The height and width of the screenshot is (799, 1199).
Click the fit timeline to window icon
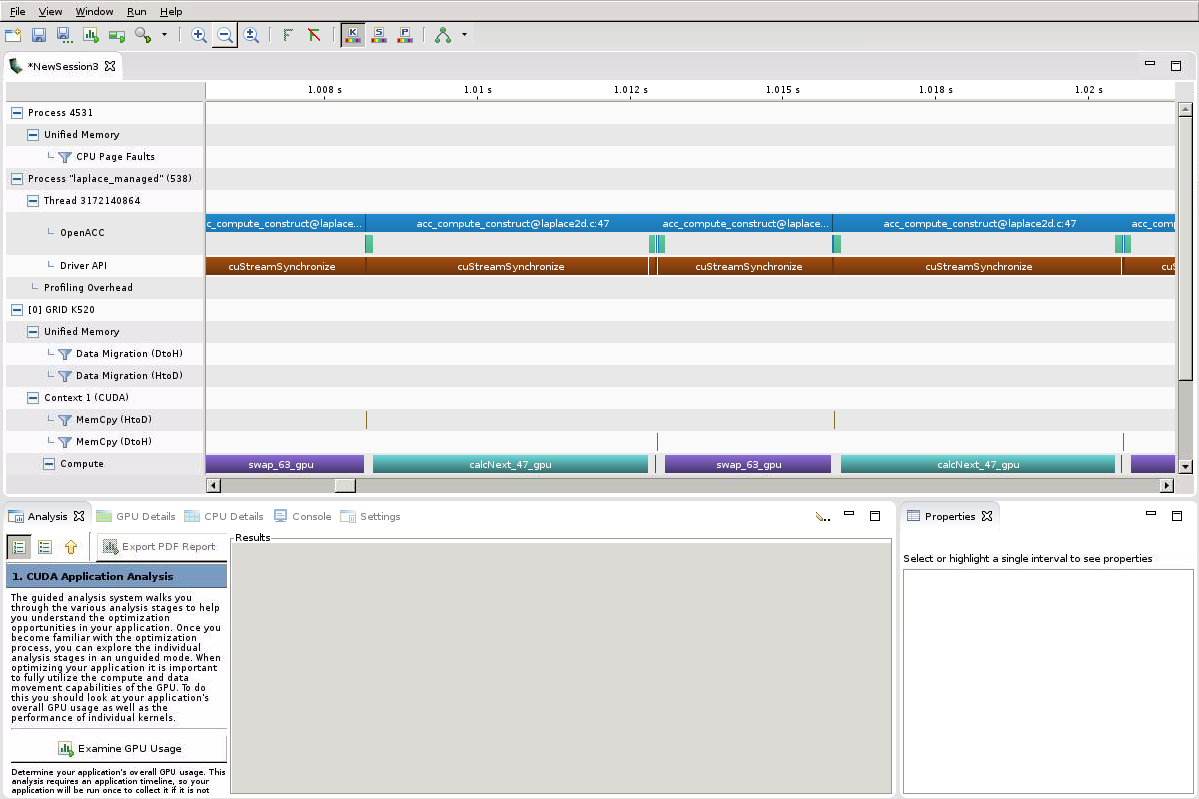tap(251, 35)
